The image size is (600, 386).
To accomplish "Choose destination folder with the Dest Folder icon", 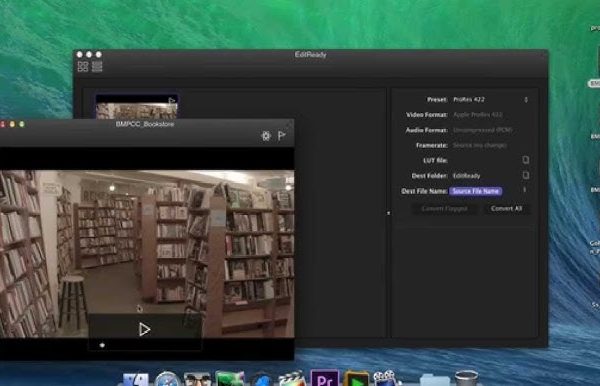I will pos(526,175).
